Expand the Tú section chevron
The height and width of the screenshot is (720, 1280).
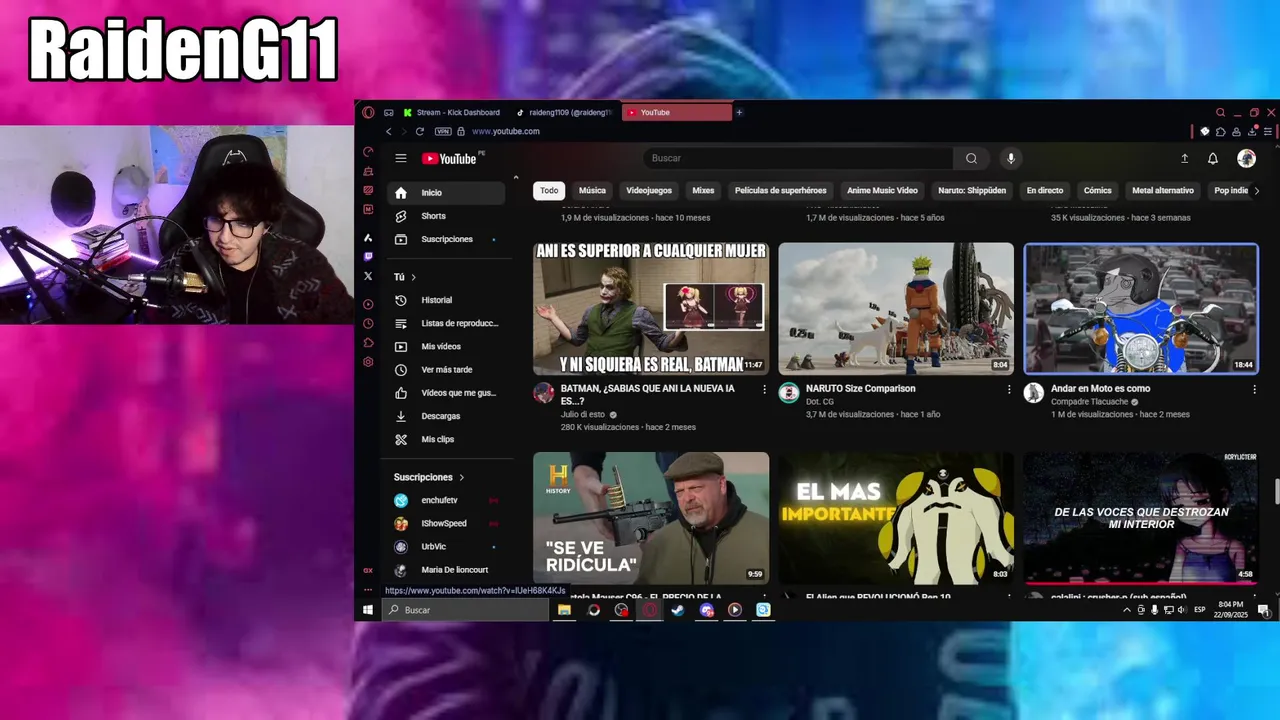coord(413,277)
